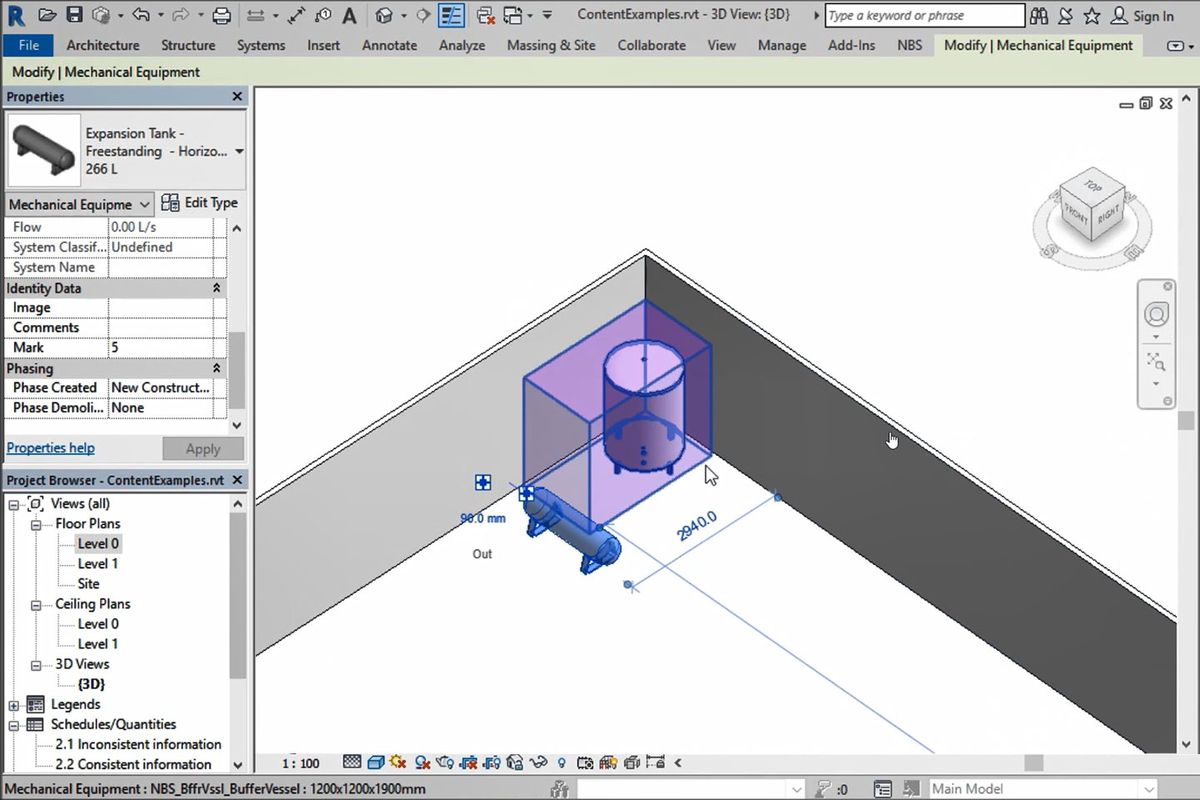Screen dimensions: 1200x800
Task: Open the Properties help link
Action: pyautogui.click(x=50, y=447)
